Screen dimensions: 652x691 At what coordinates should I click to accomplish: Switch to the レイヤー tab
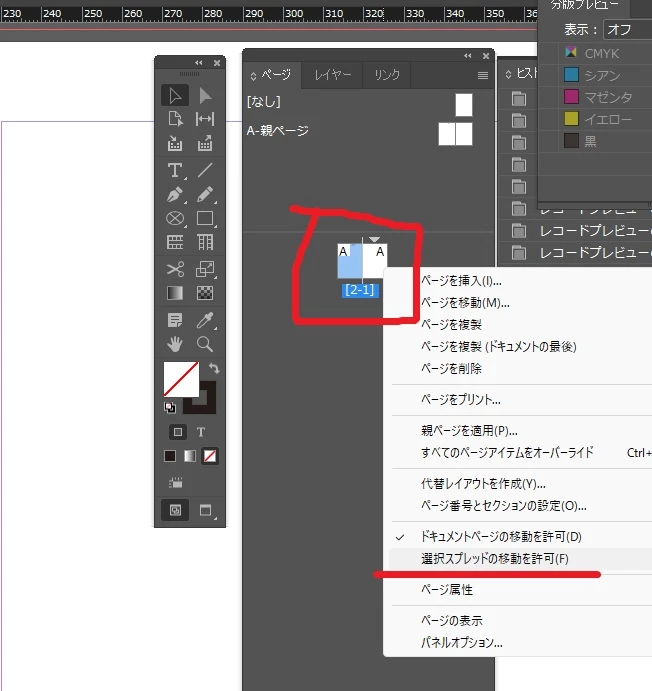pyautogui.click(x=333, y=75)
